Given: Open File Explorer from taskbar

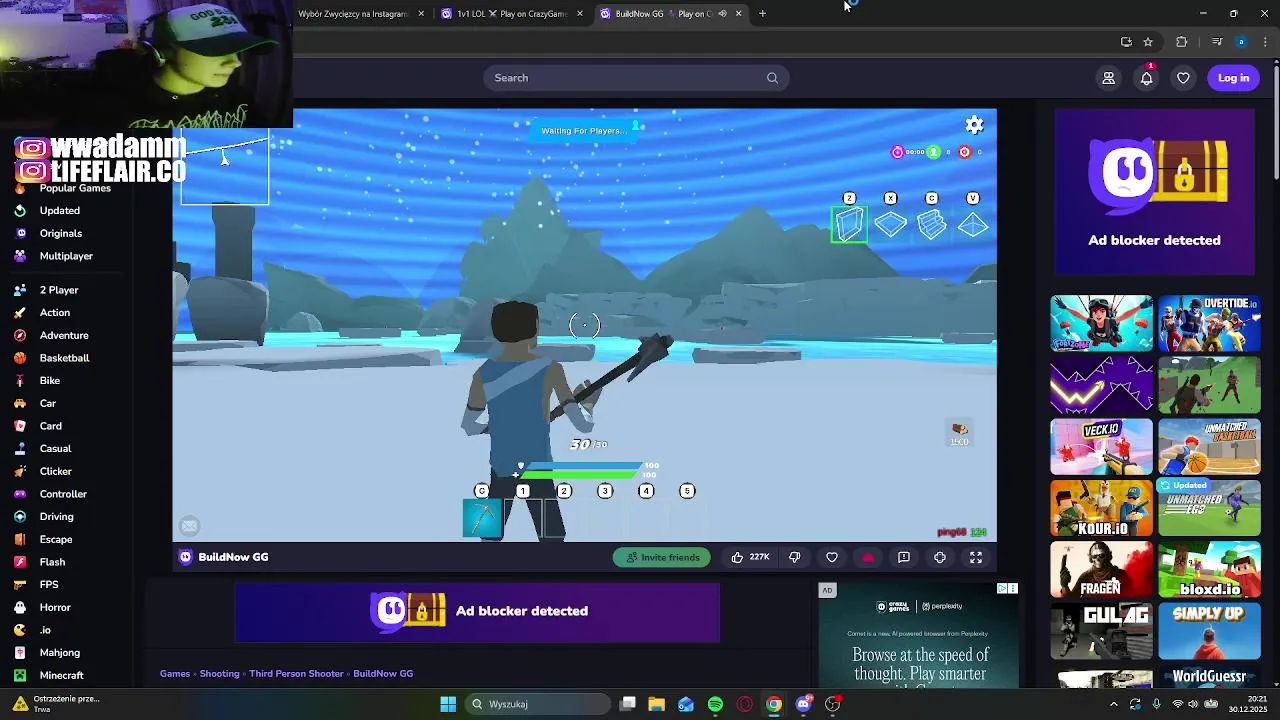Looking at the screenshot, I should [656, 704].
